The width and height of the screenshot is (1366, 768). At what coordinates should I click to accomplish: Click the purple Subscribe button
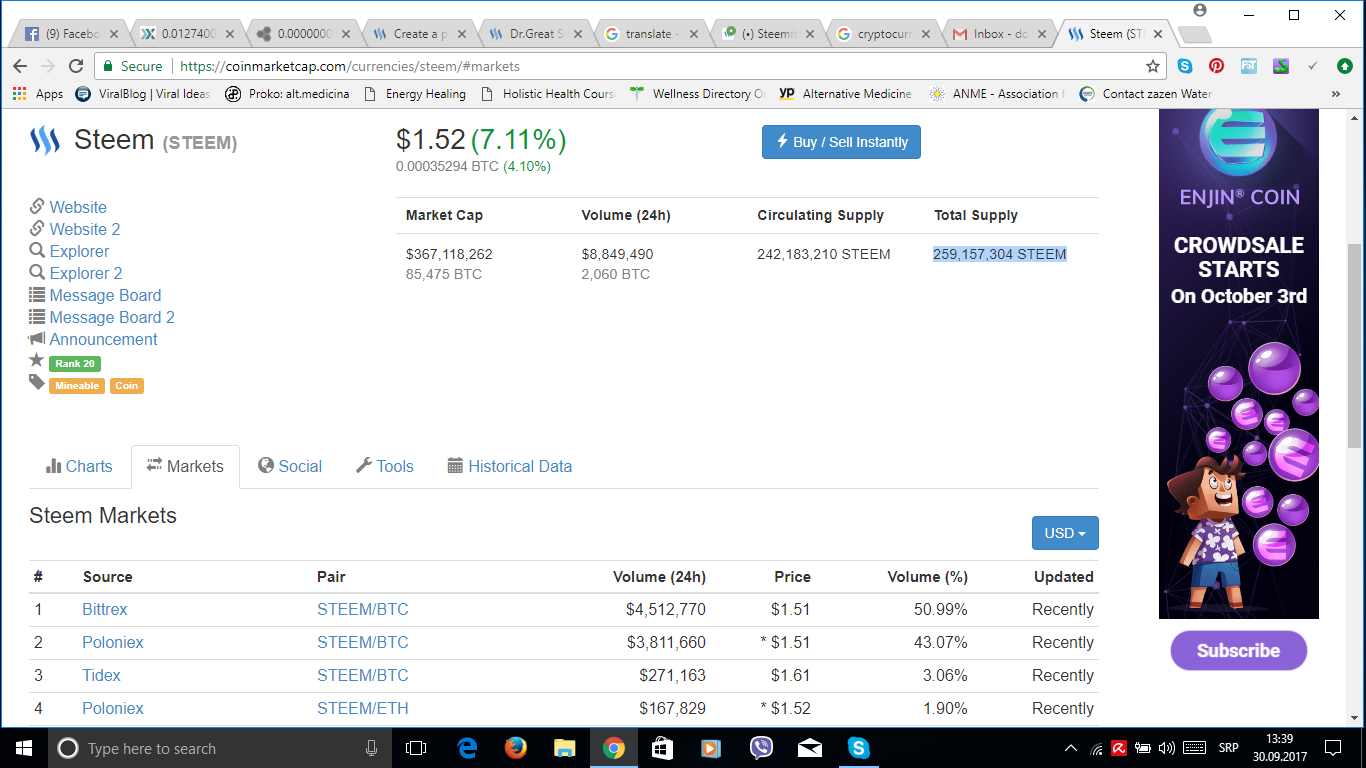click(1238, 650)
